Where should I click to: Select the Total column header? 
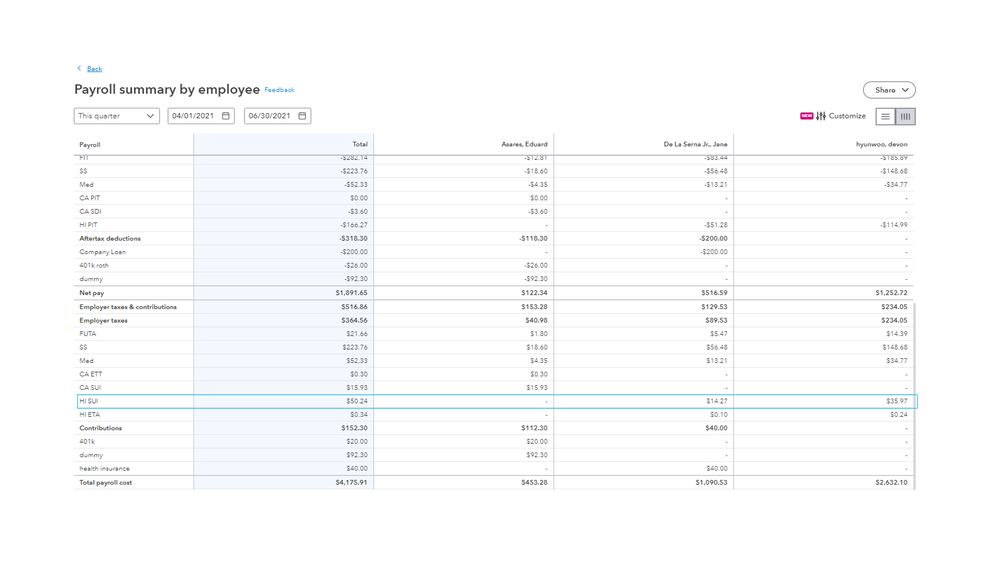tap(359, 144)
